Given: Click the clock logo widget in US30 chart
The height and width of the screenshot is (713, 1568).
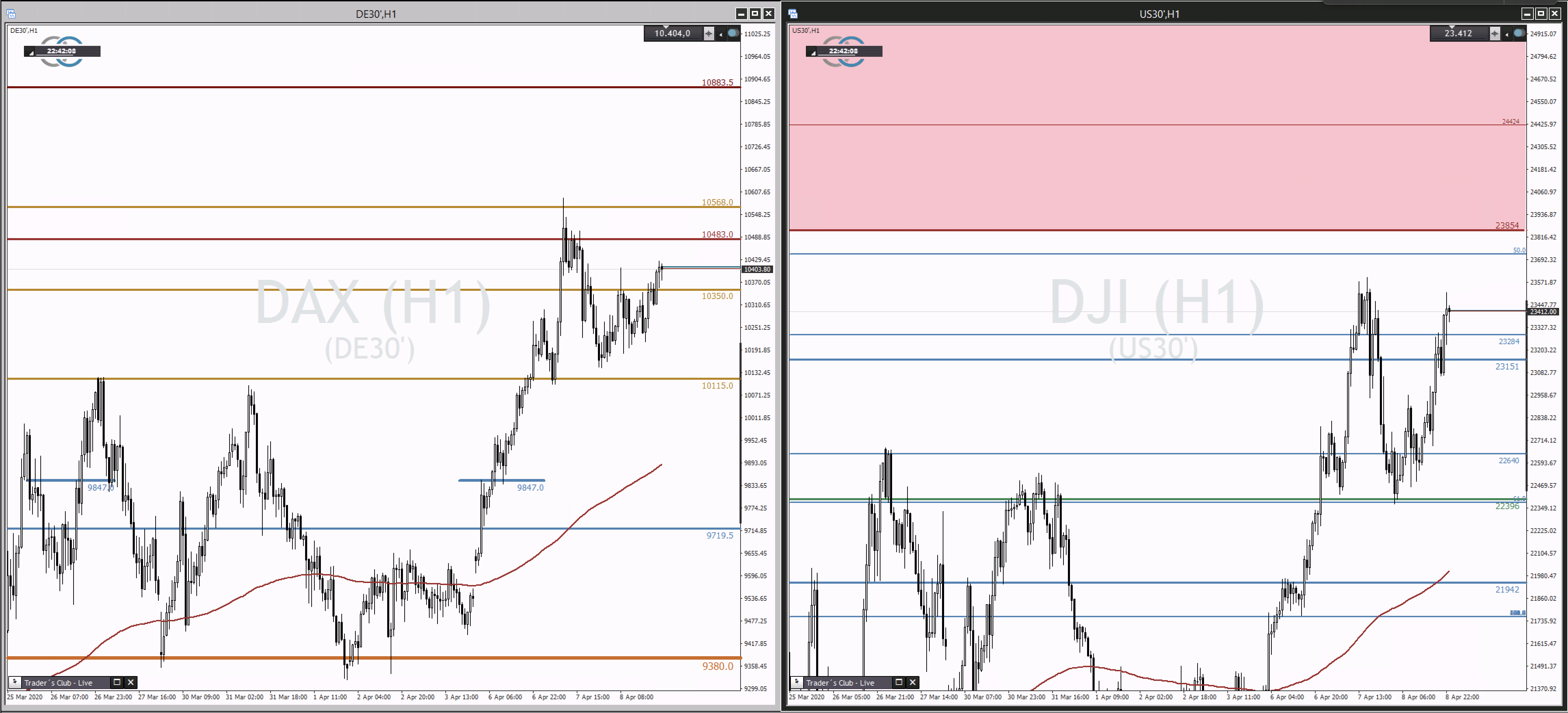Looking at the screenshot, I should click(844, 51).
